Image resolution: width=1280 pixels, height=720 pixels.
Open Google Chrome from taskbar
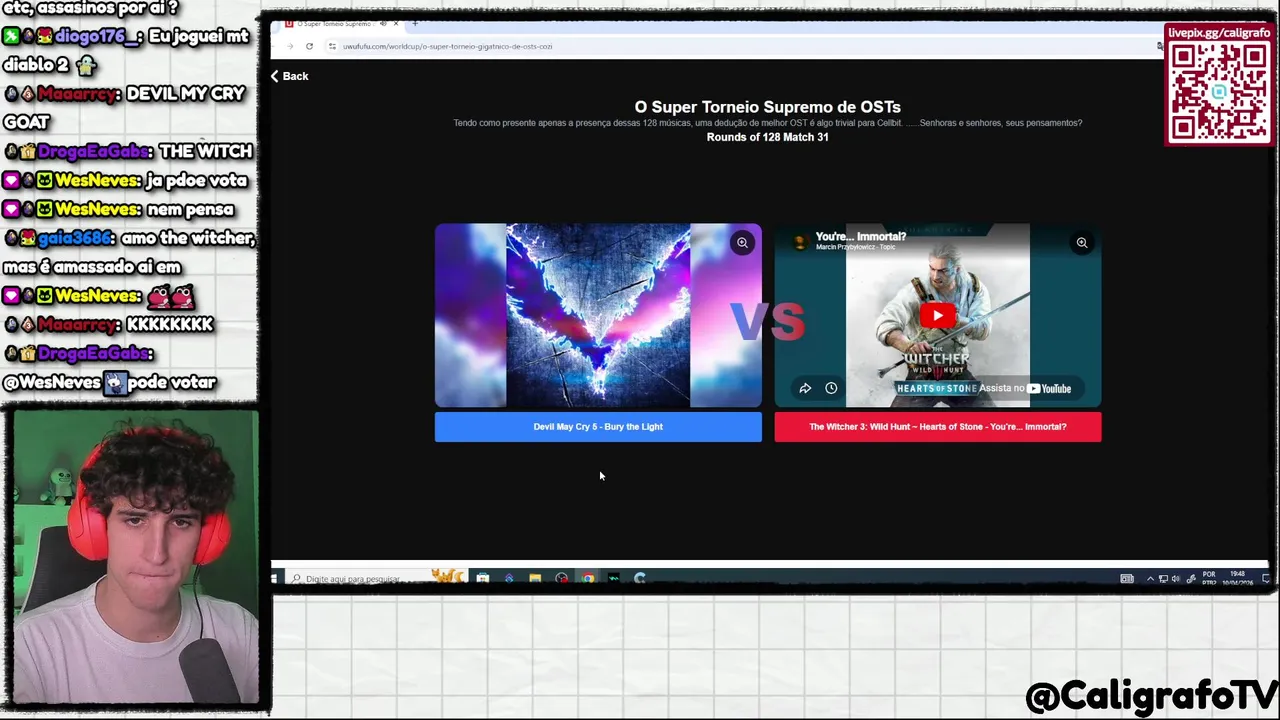click(588, 578)
